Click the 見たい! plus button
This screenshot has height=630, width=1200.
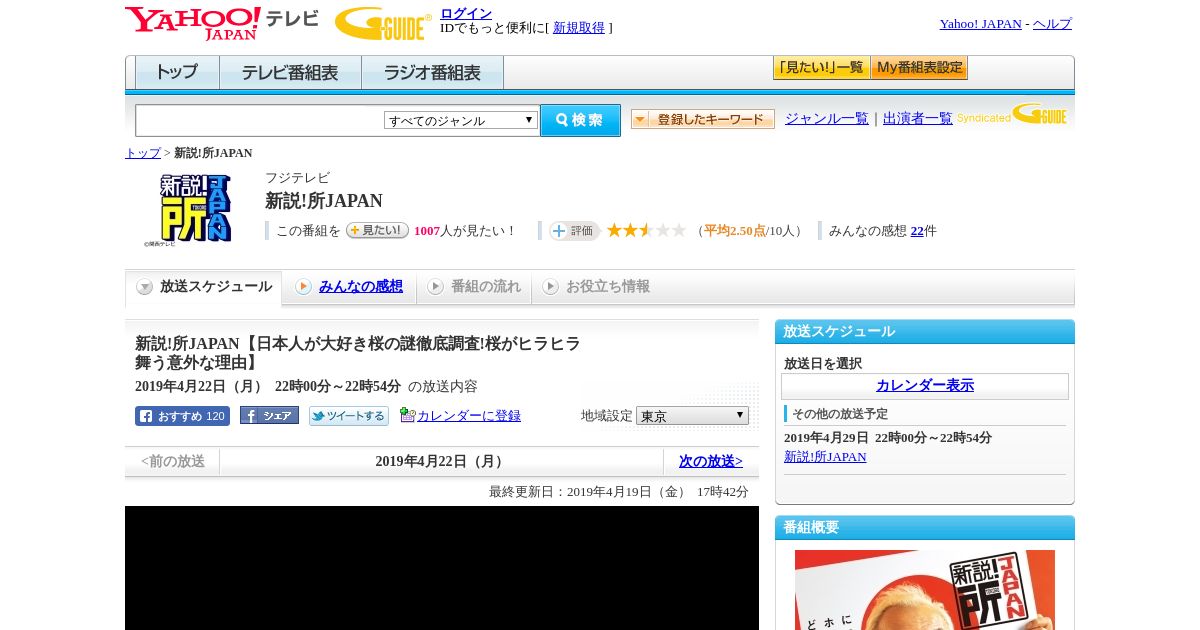(x=377, y=230)
